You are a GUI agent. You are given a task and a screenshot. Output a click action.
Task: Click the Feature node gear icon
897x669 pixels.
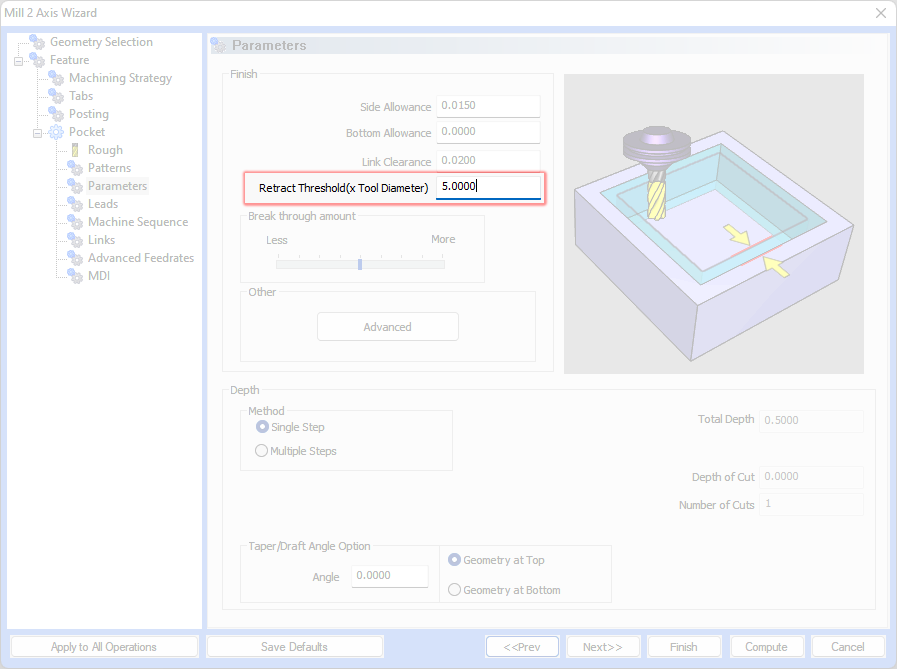coord(37,60)
